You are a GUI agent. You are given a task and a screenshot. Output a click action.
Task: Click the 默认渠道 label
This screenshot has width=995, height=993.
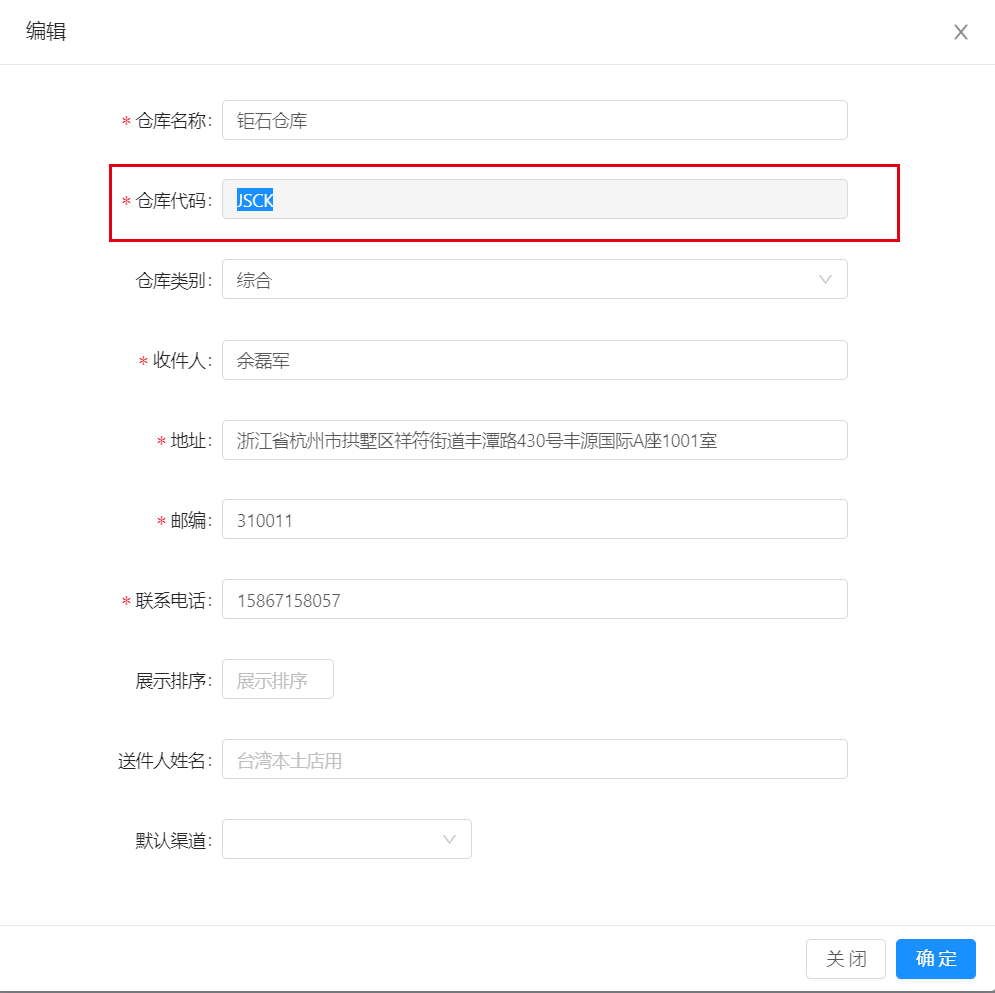coord(173,840)
